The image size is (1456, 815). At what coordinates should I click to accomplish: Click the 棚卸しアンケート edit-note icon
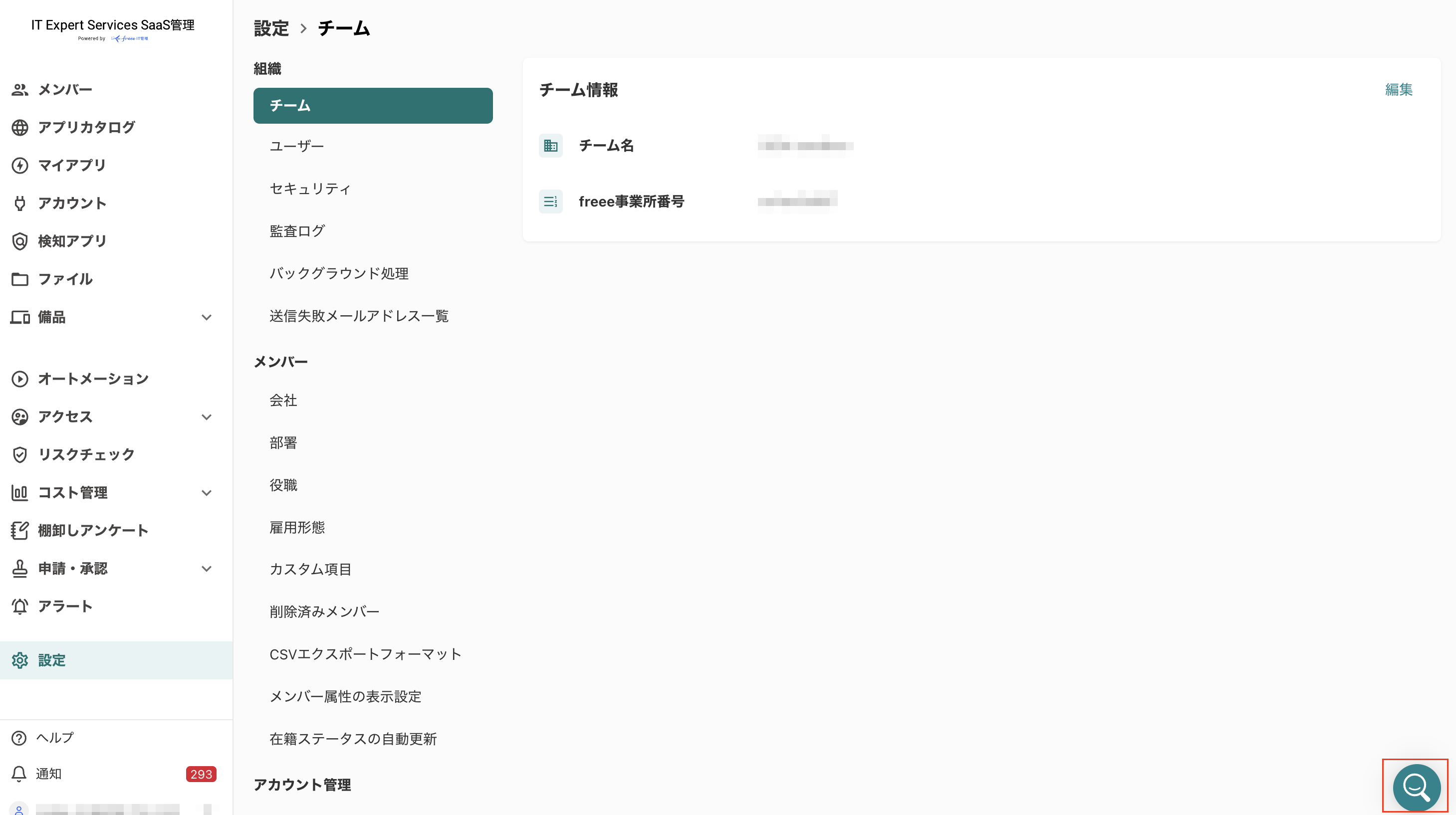(20, 530)
